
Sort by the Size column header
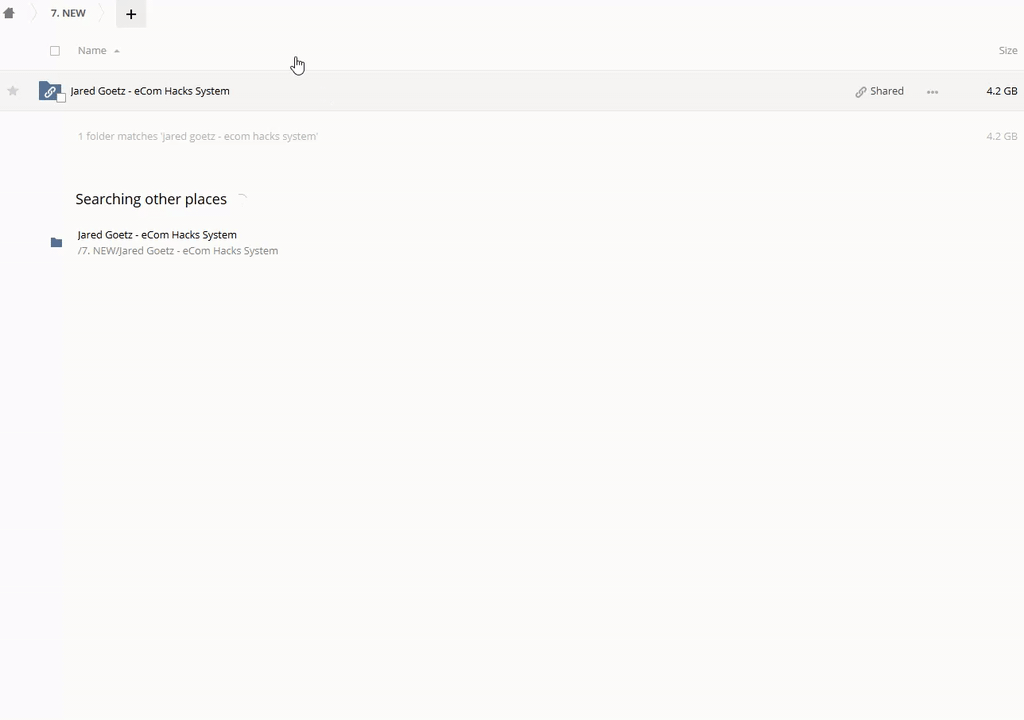tap(1008, 50)
